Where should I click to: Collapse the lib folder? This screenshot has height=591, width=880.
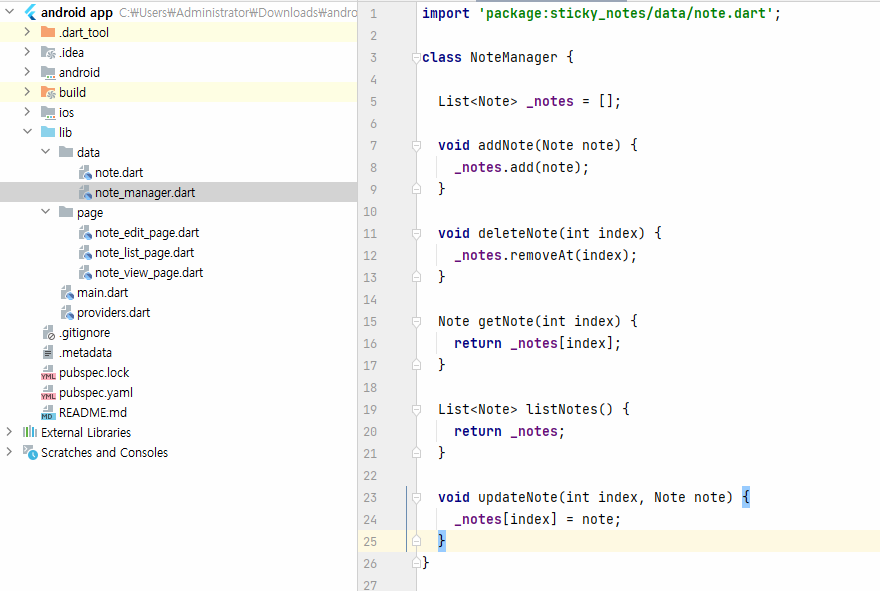coord(28,132)
